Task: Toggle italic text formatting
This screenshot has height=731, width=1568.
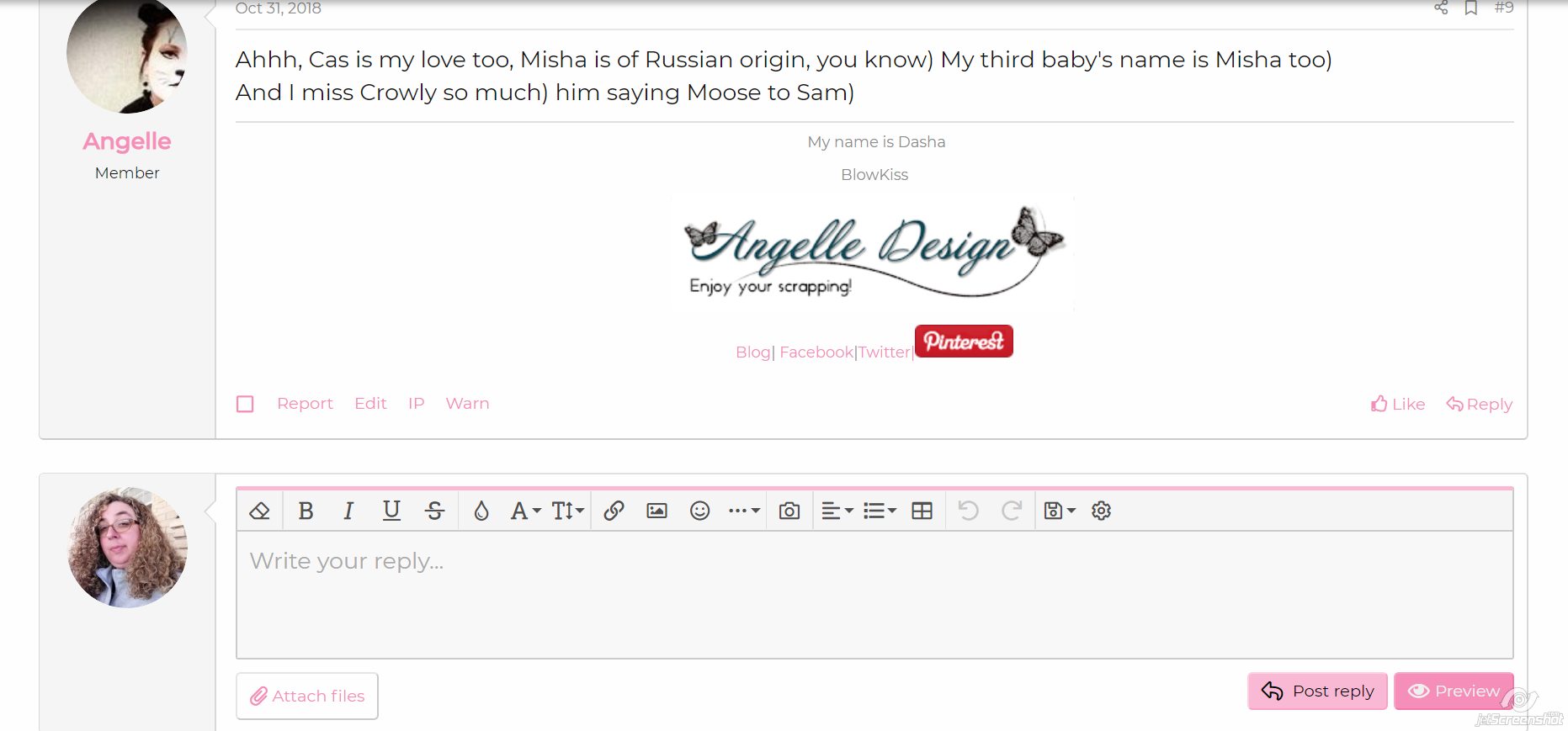Action: click(348, 511)
